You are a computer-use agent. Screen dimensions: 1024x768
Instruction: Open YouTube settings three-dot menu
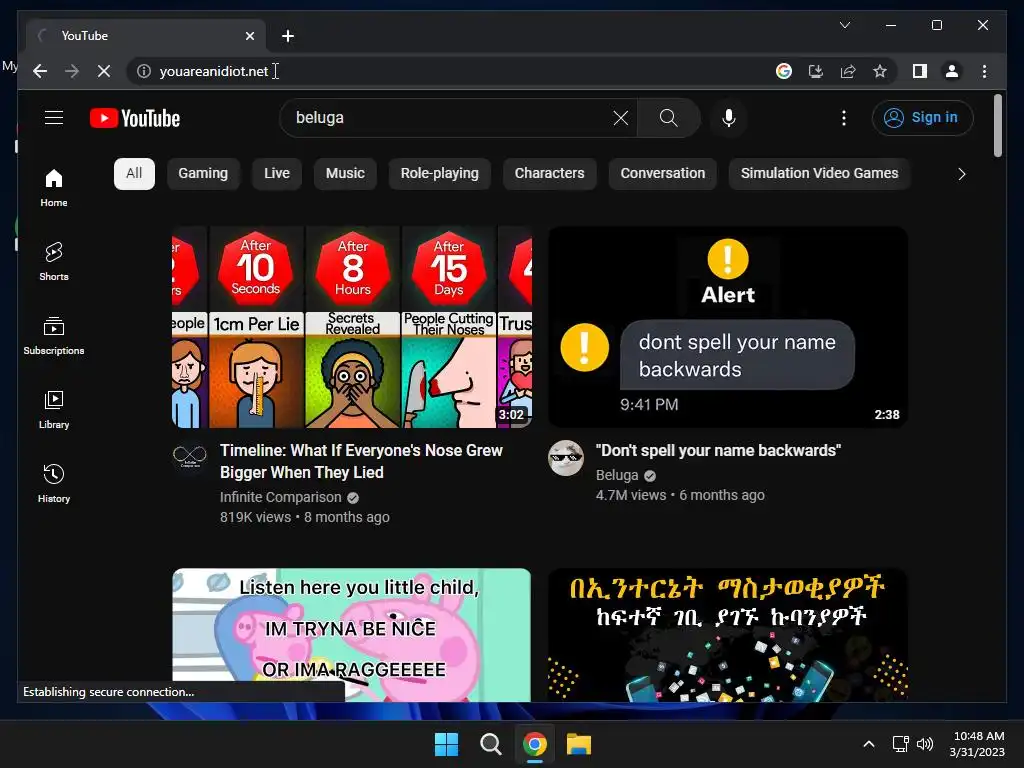pos(844,118)
